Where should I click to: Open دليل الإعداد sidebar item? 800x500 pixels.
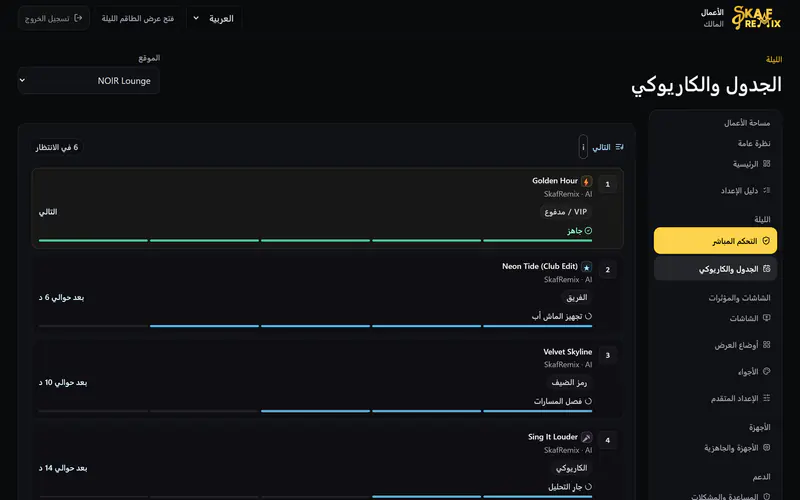(715, 190)
